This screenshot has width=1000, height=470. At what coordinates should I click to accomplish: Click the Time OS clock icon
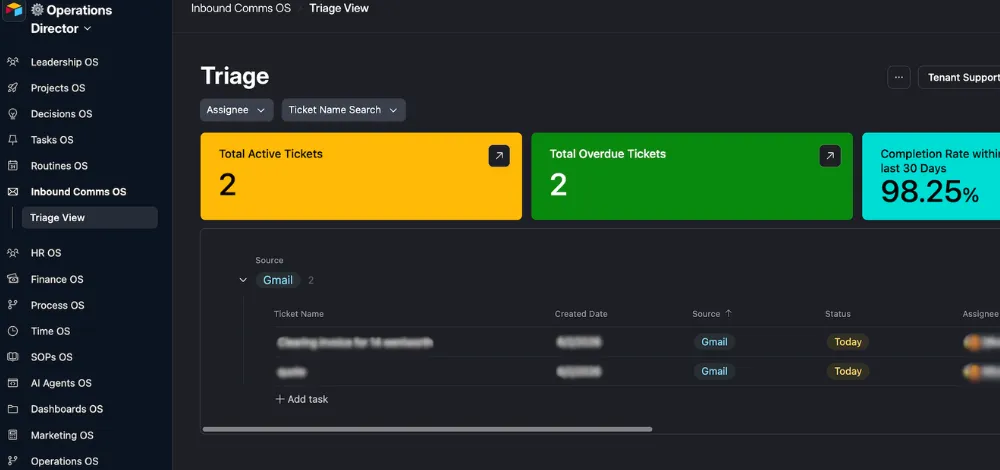[13, 331]
